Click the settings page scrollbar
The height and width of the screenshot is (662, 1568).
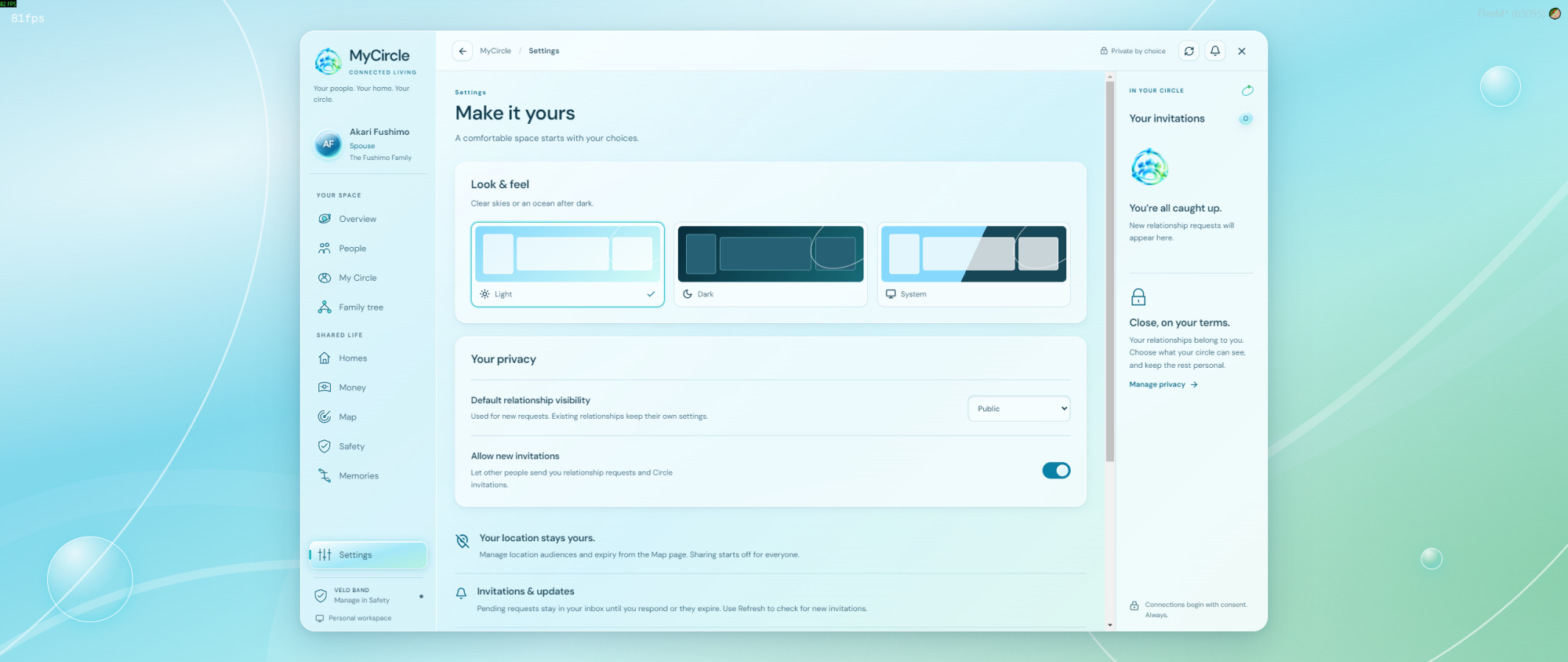point(1110,271)
